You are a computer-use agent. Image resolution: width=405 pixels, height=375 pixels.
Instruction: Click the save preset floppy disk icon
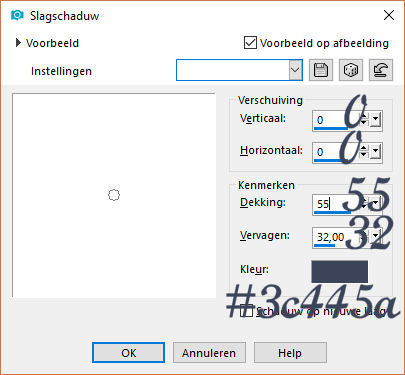(321, 70)
